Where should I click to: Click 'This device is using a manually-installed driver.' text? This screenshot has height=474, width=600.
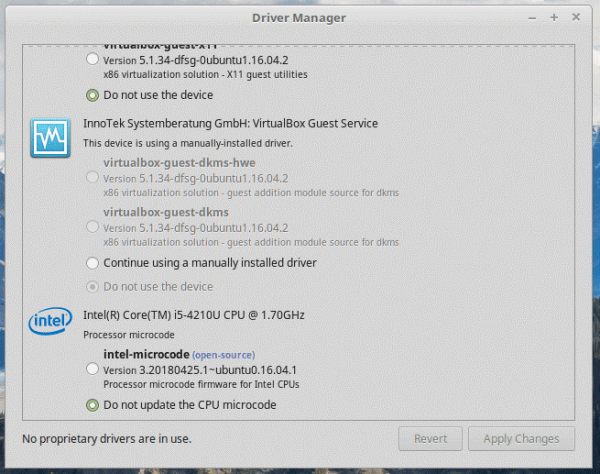pos(188,143)
